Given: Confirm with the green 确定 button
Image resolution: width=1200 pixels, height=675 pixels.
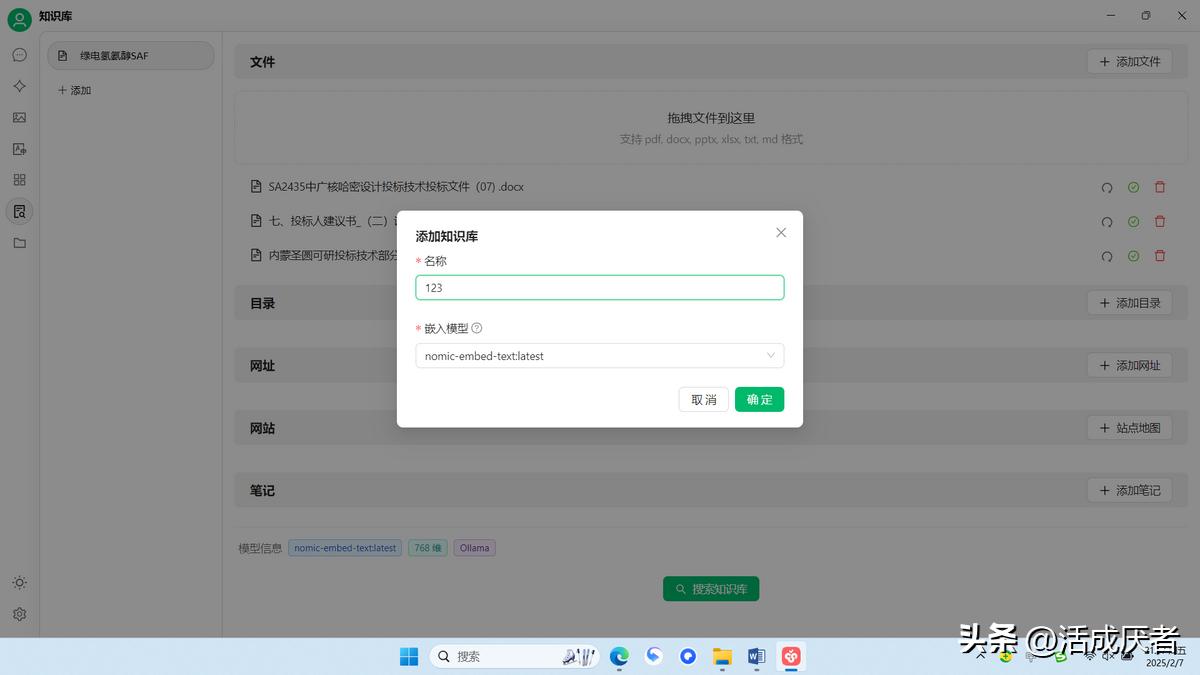Looking at the screenshot, I should (760, 399).
